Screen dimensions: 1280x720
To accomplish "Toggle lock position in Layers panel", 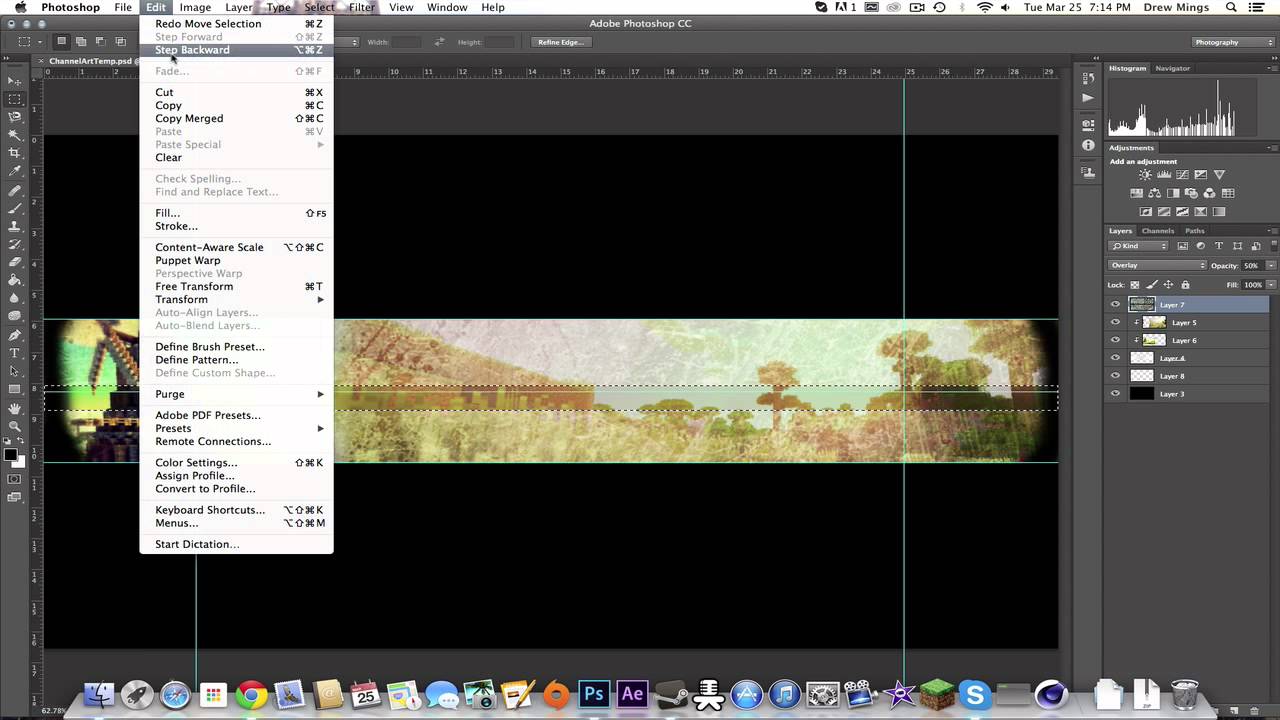I will pos(1169,285).
